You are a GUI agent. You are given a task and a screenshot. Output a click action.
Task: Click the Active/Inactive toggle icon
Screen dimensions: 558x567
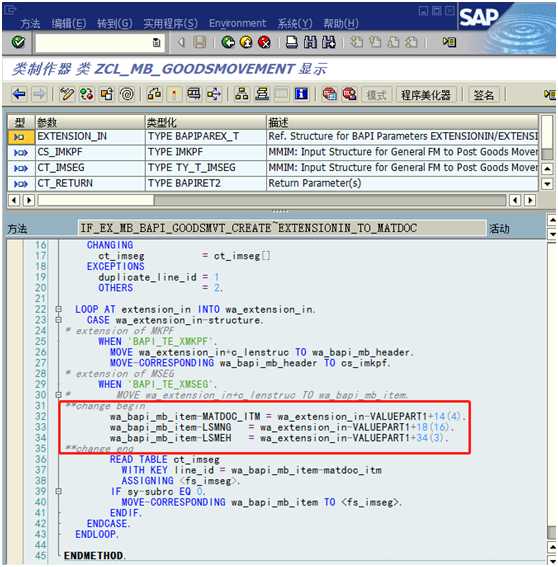tap(87, 95)
